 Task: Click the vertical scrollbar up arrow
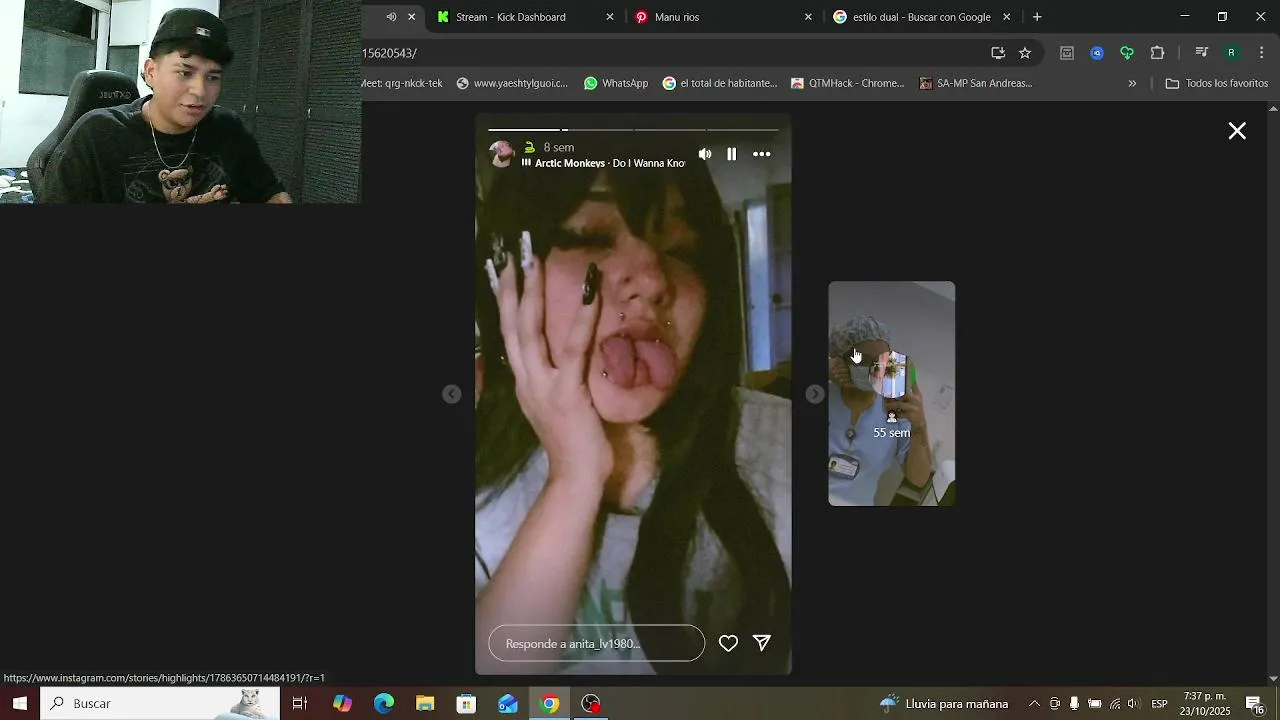(1273, 107)
